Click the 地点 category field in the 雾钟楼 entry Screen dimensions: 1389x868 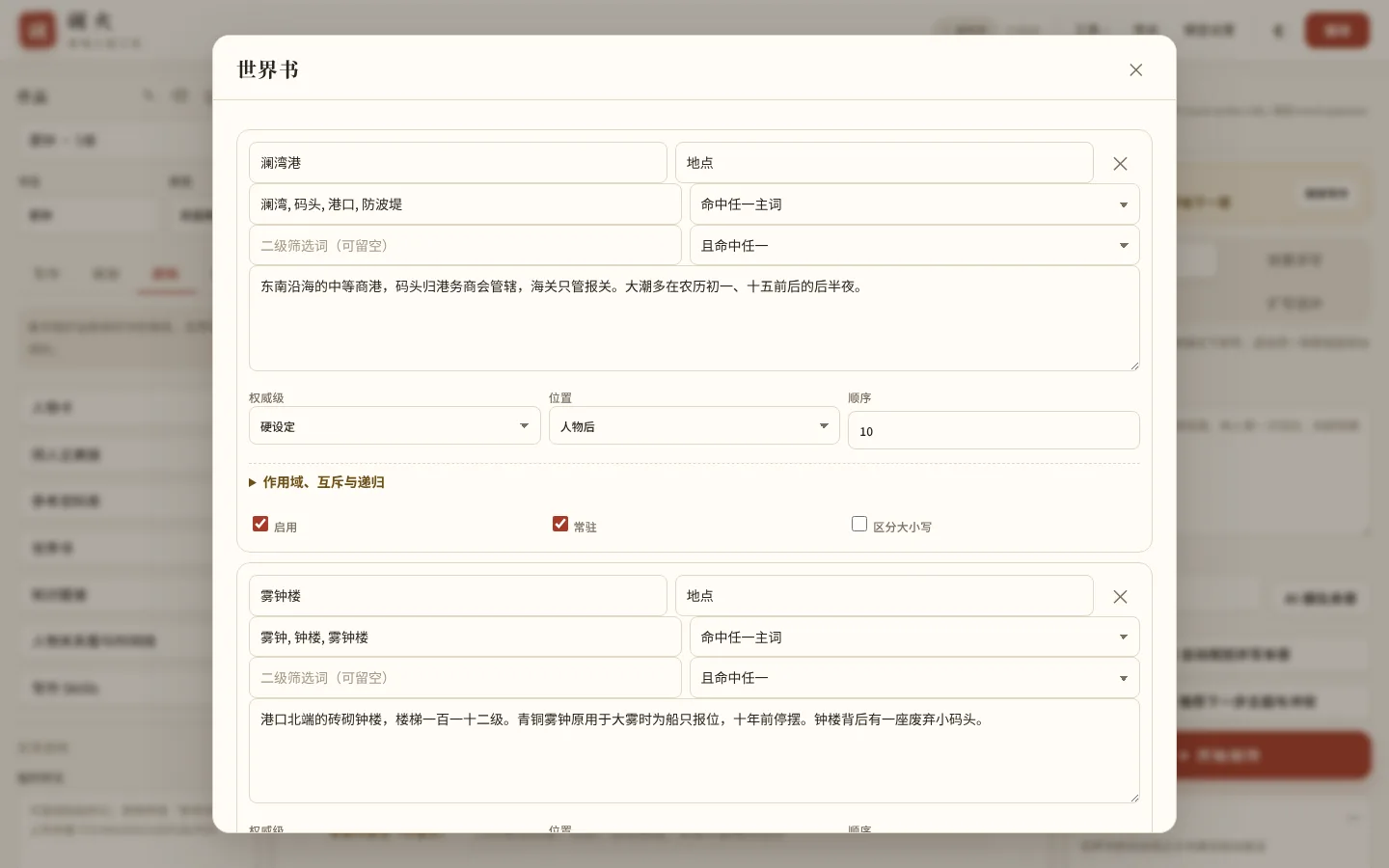[x=885, y=596]
